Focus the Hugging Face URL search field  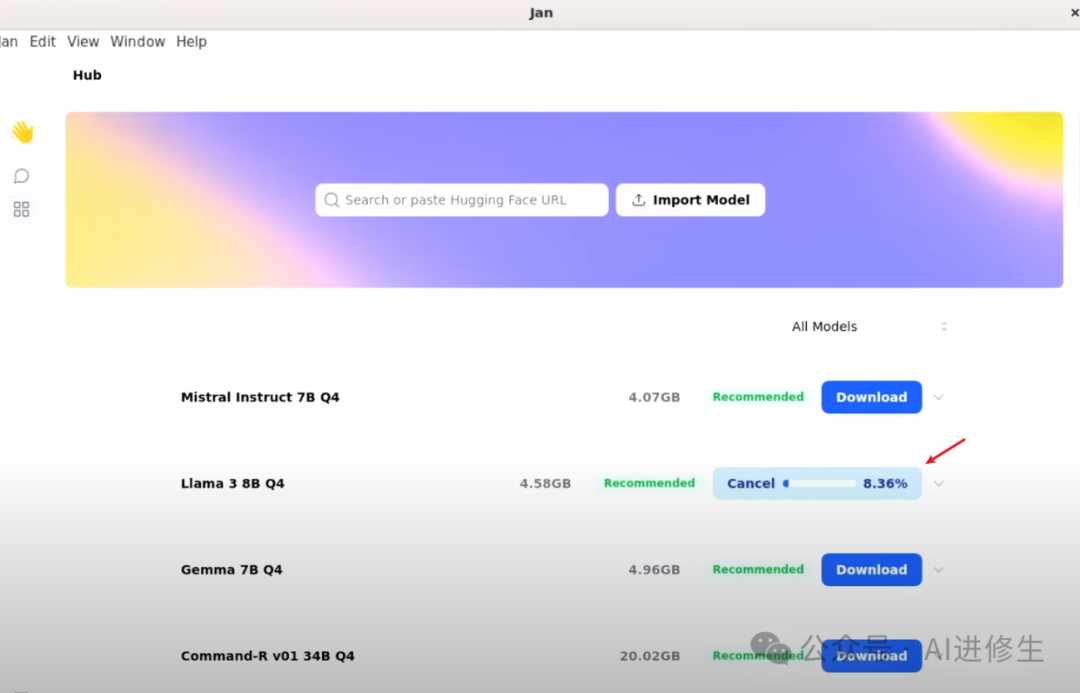pos(470,200)
